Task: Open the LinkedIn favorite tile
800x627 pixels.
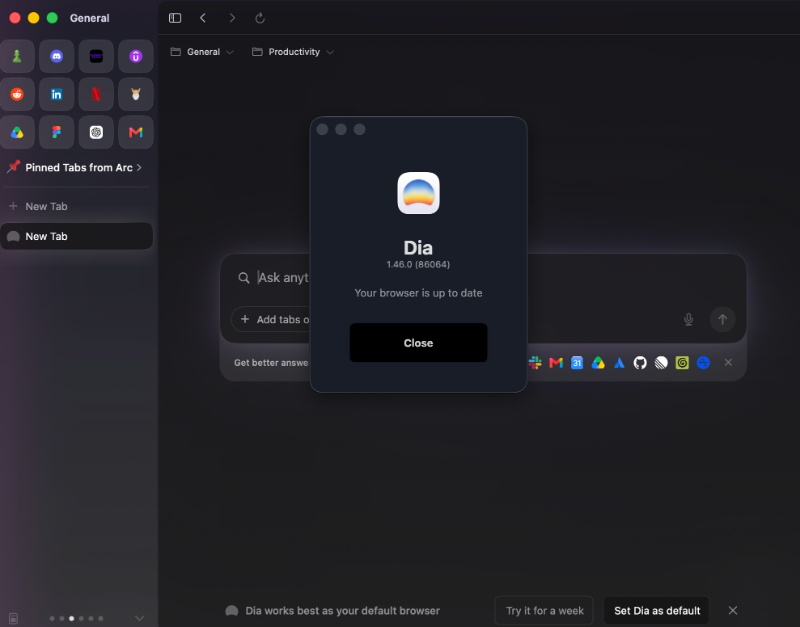Action: (57, 94)
